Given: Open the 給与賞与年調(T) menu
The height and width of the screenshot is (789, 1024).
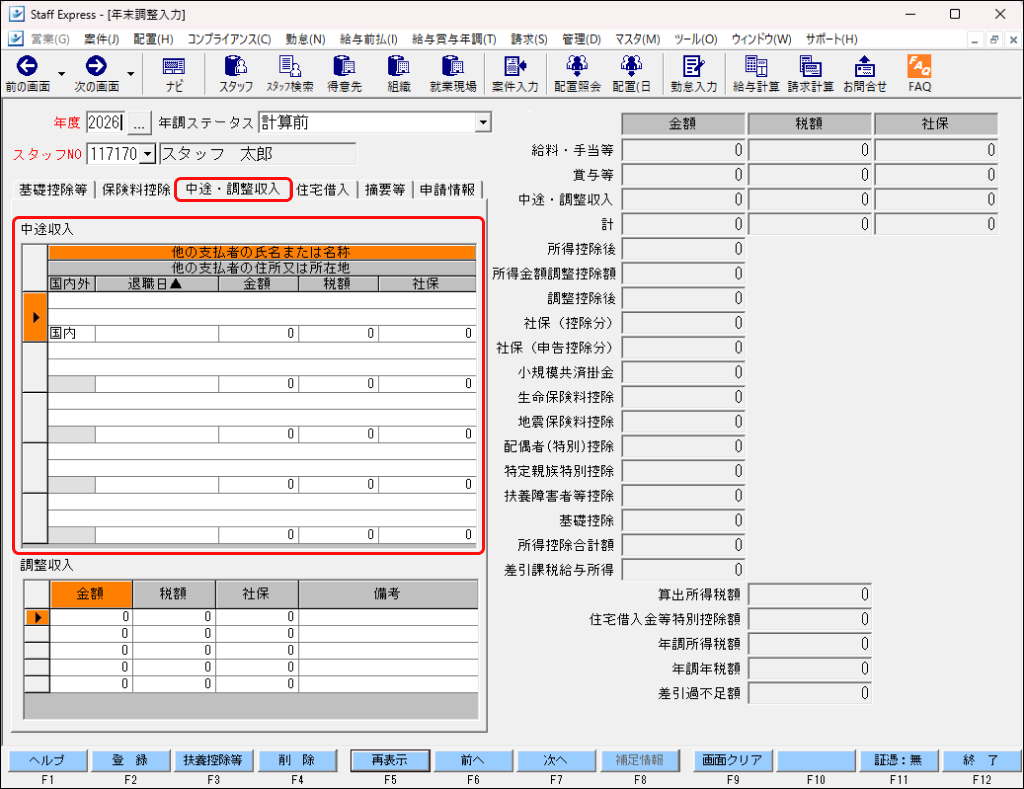Looking at the screenshot, I should pos(454,39).
